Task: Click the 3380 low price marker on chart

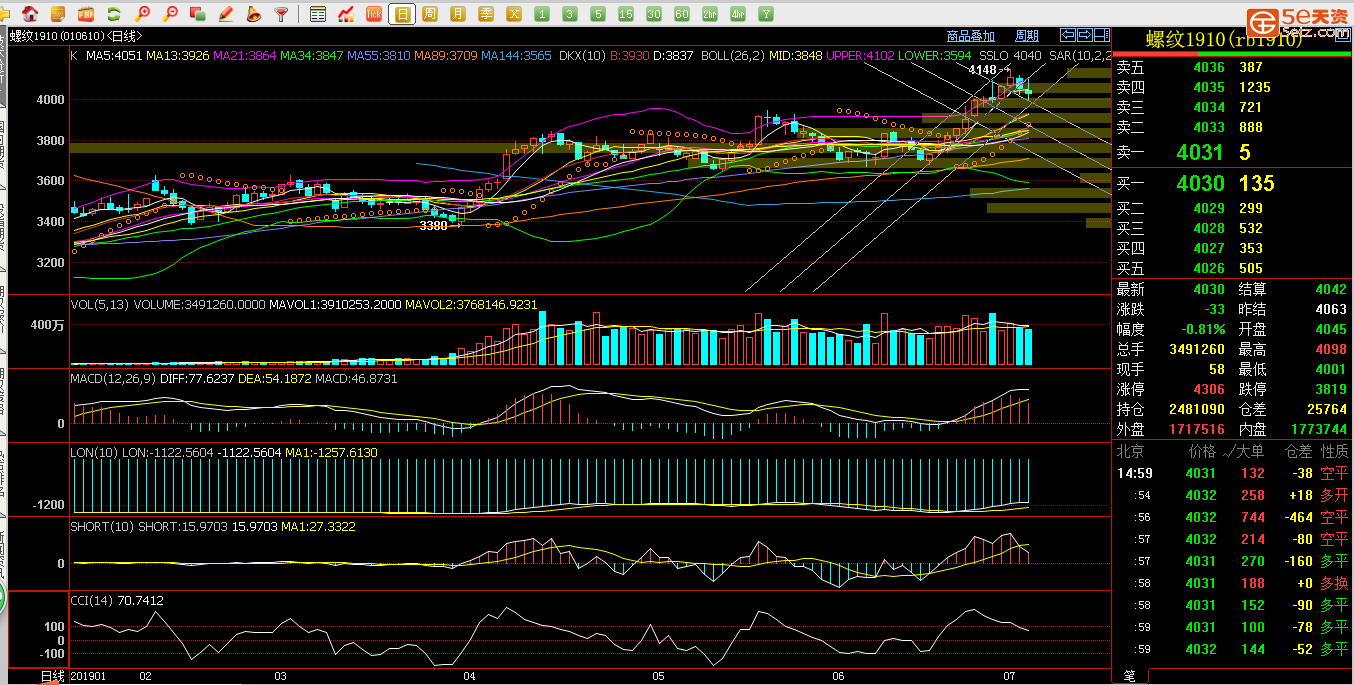Action: tap(433, 226)
